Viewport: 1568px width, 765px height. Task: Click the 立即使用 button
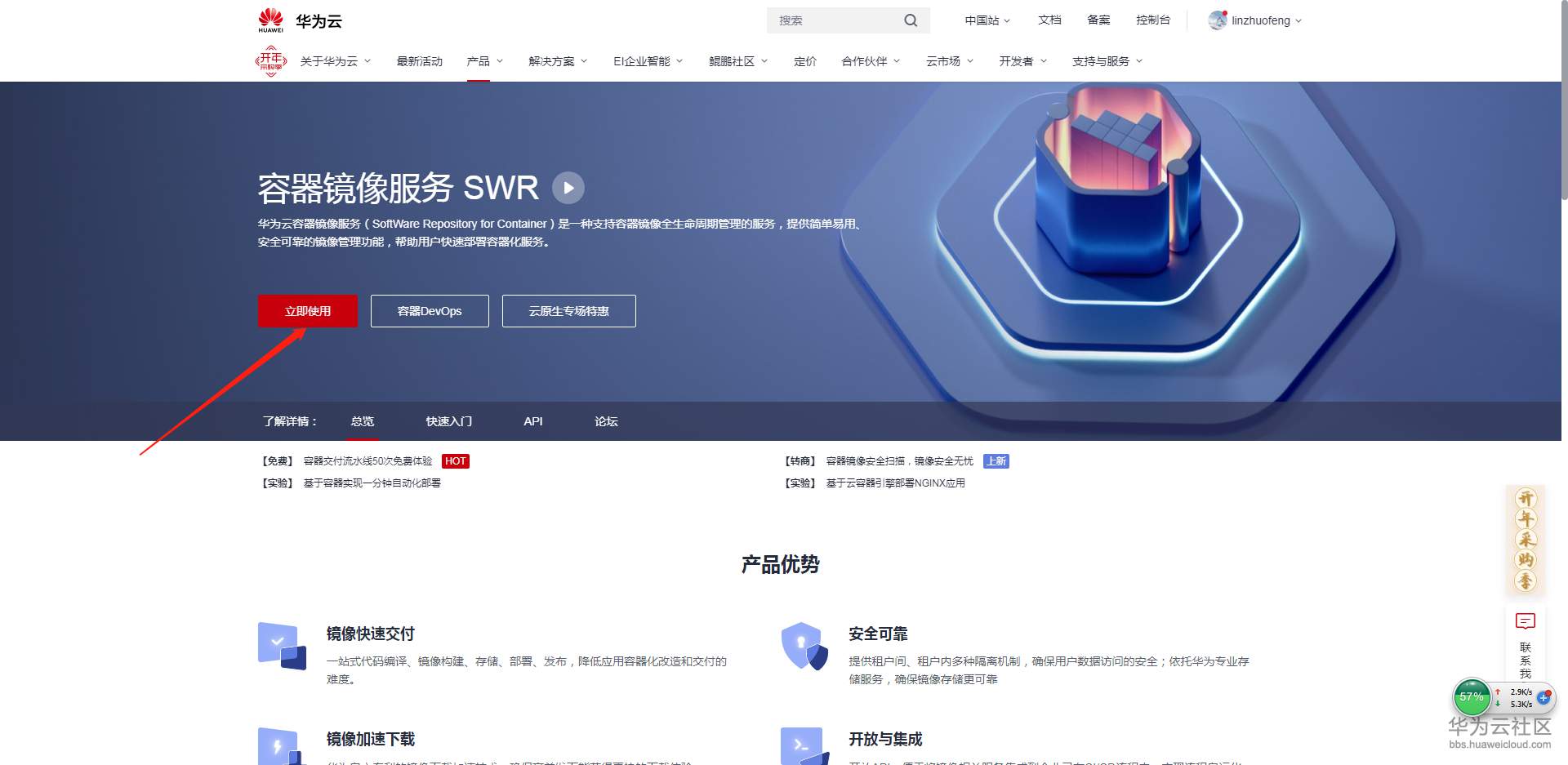(x=308, y=311)
